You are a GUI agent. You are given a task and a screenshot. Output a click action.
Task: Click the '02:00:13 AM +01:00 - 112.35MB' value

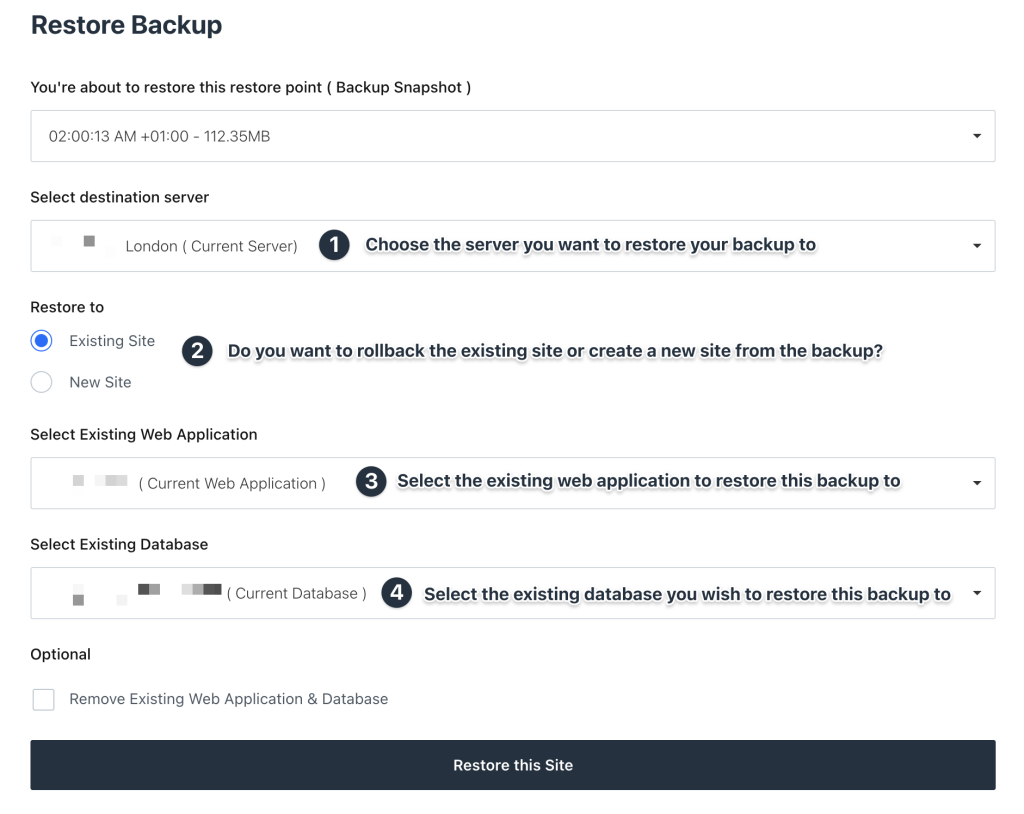[159, 137]
